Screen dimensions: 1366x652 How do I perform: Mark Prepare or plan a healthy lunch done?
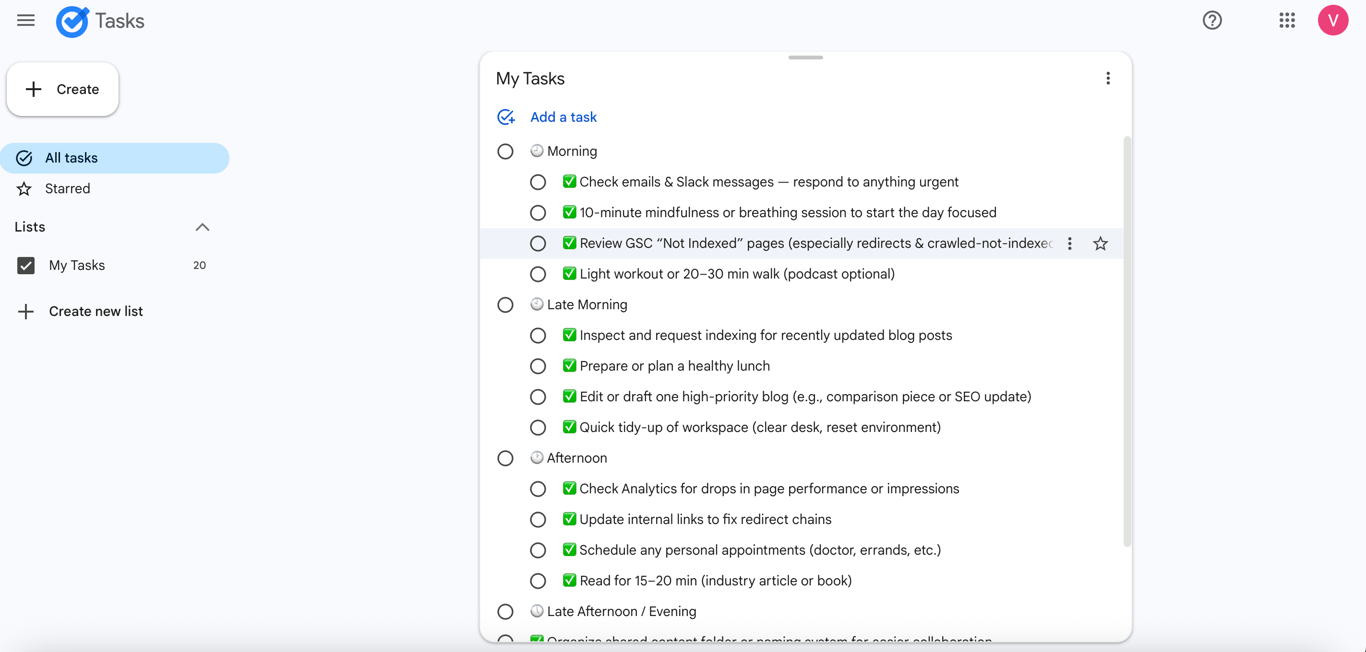538,366
